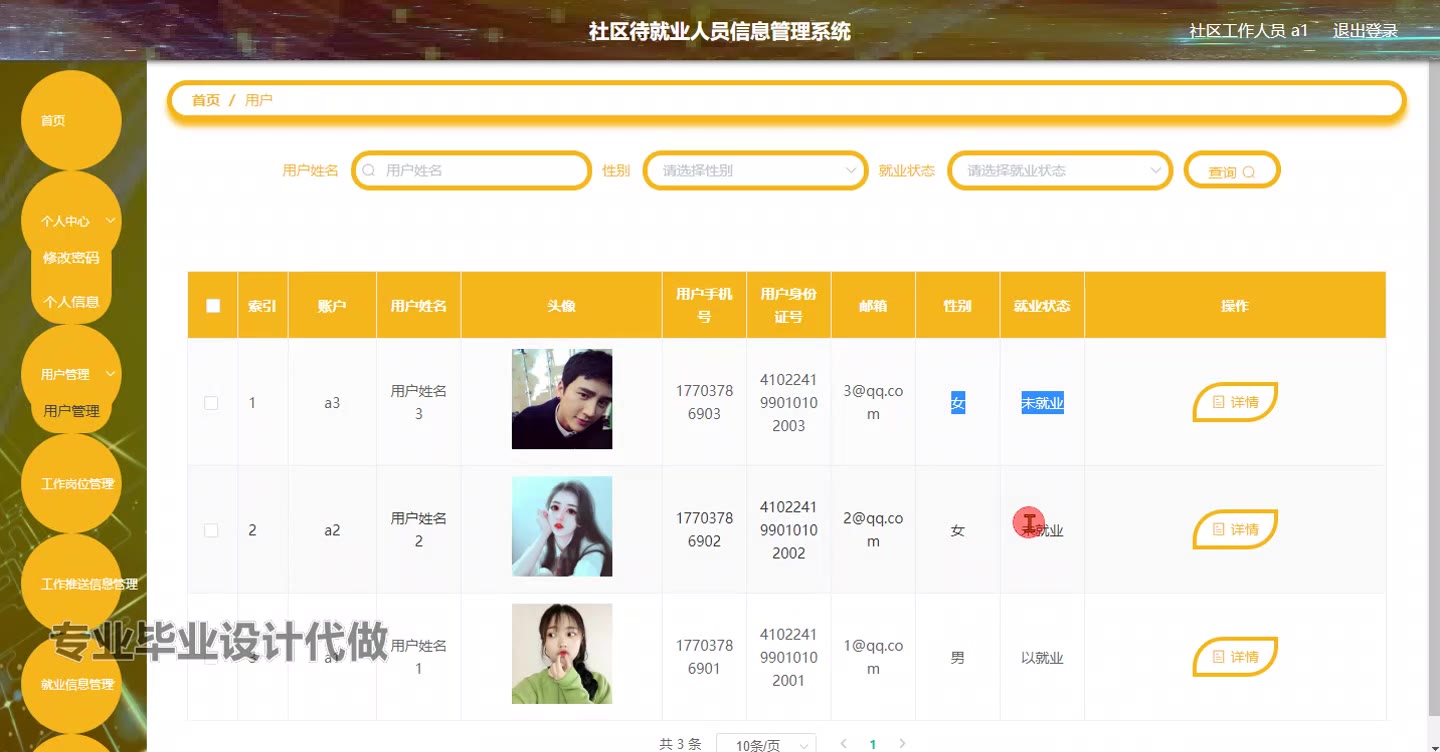Click the 男 gender cell
The width and height of the screenshot is (1440, 752).
pyautogui.click(x=958, y=658)
